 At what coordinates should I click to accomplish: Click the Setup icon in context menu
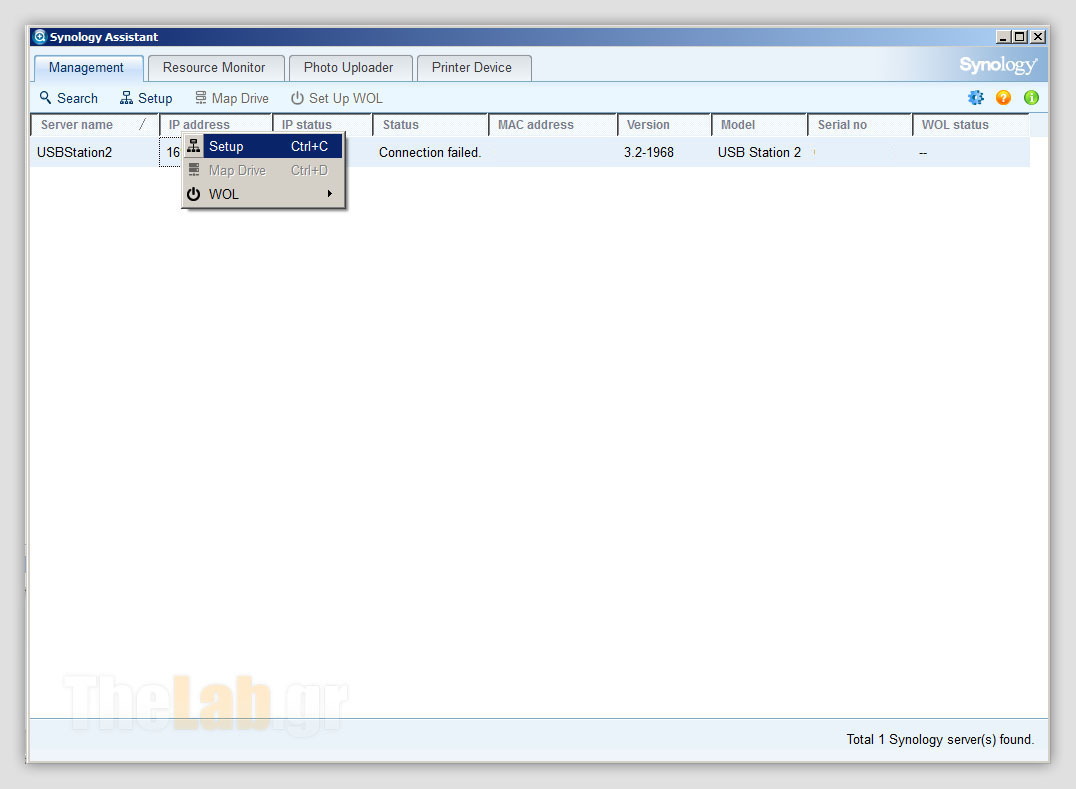point(194,146)
